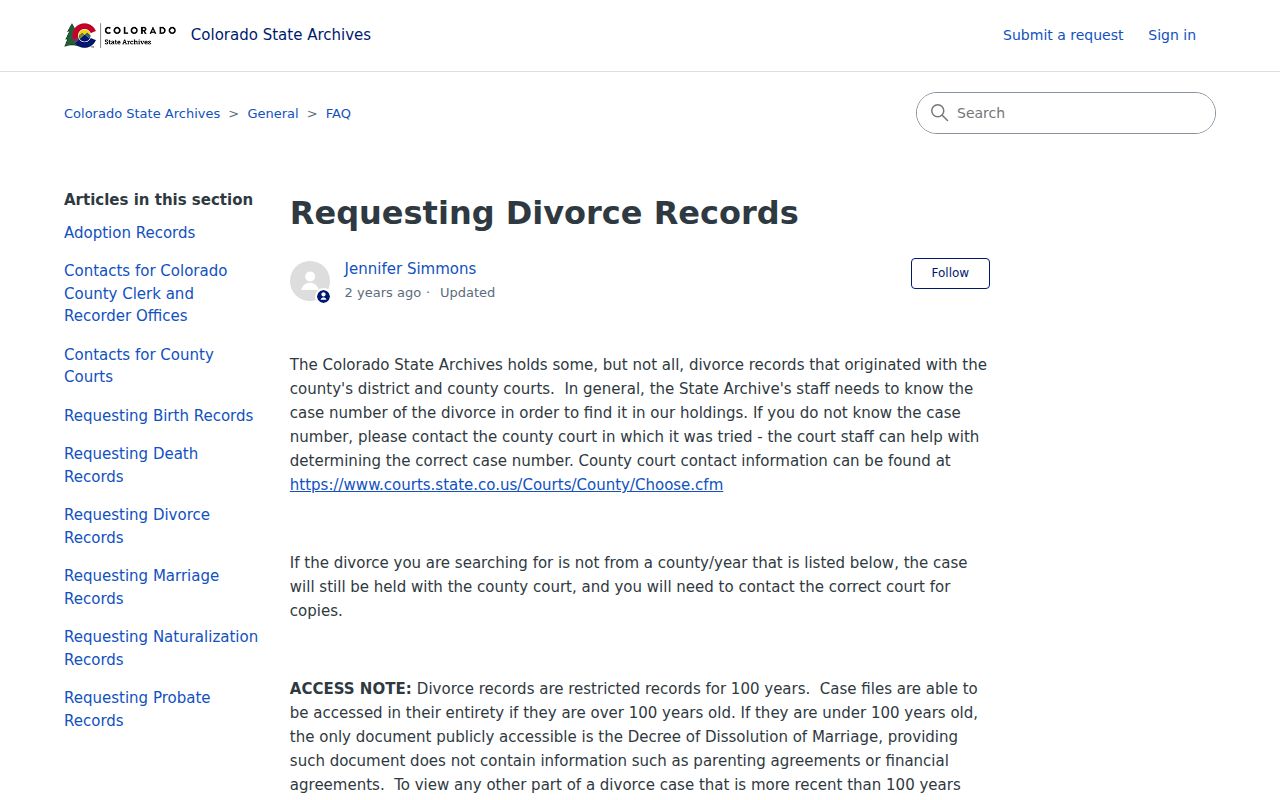Open Requesting Marriage Records article

pos(142,587)
